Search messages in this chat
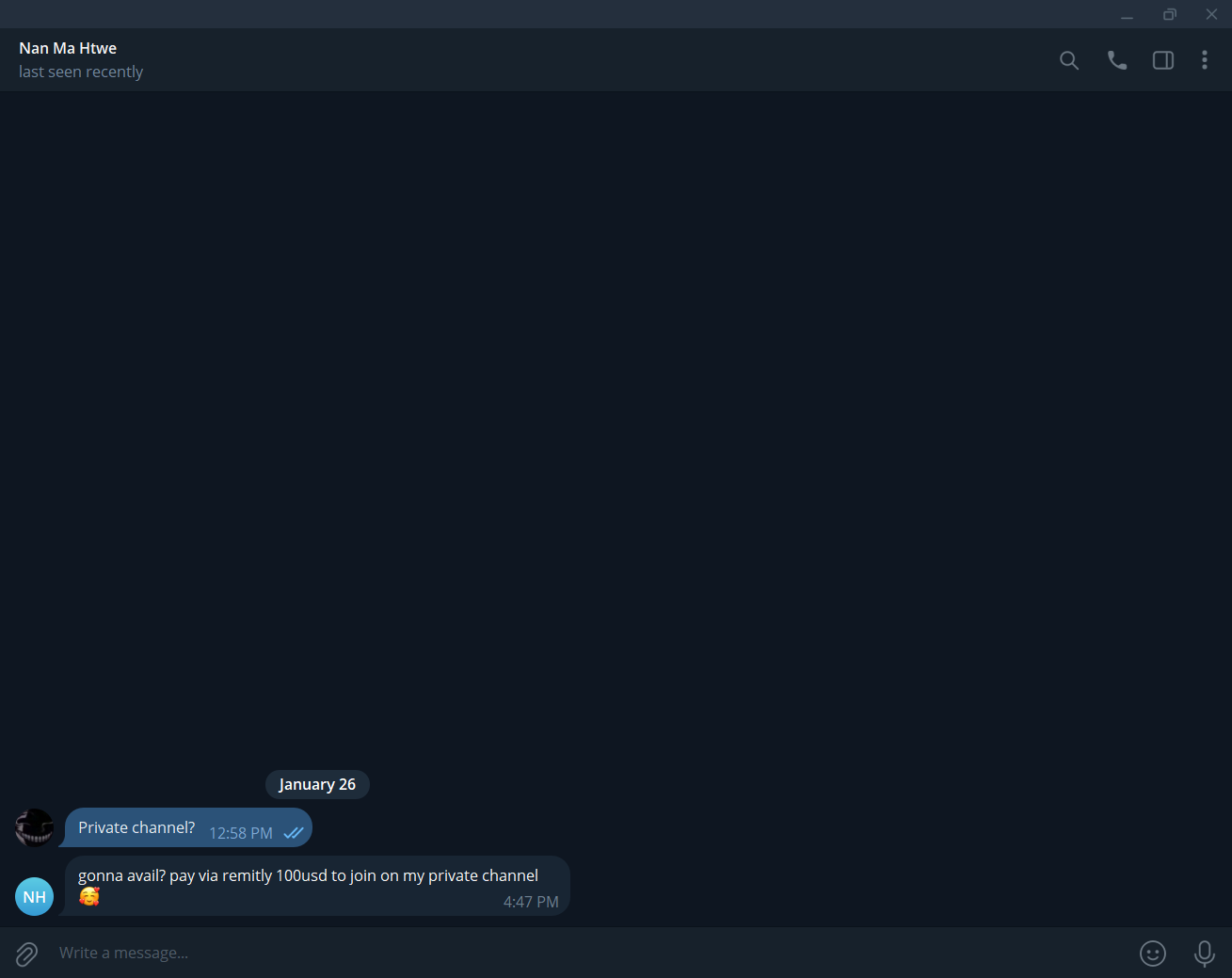The image size is (1232, 978). tap(1068, 60)
